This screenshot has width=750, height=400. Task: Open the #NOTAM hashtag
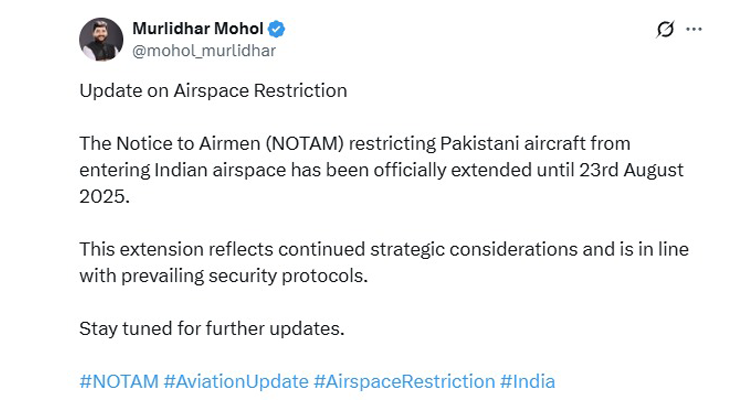pyautogui.click(x=119, y=382)
